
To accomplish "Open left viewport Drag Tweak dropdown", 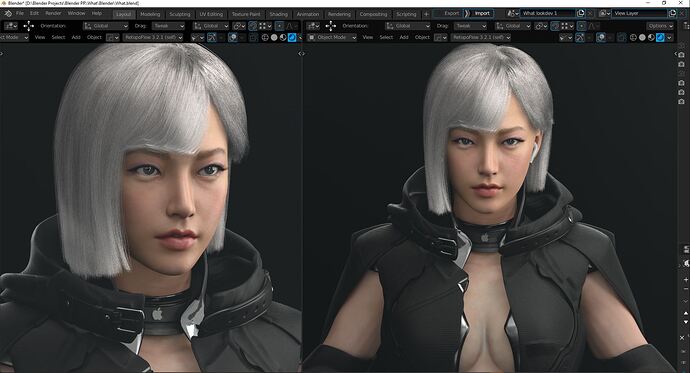I will pyautogui.click(x=168, y=26).
